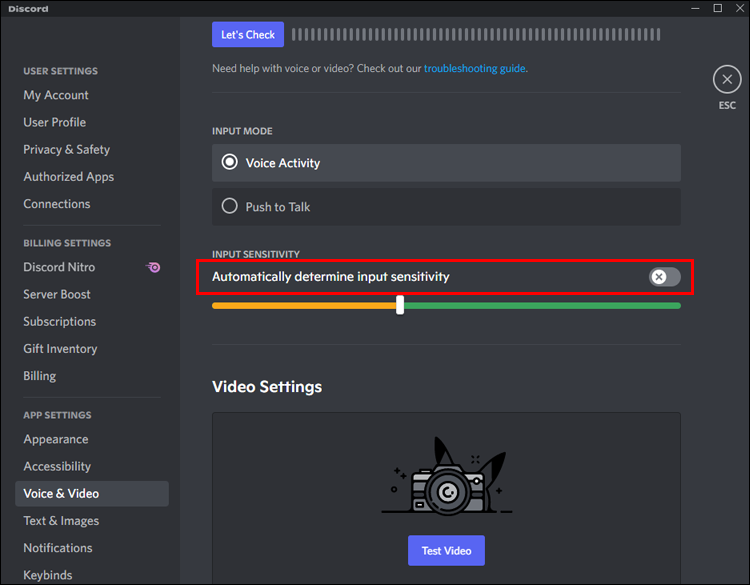Click the camera illustration in Video Settings

[x=446, y=477]
